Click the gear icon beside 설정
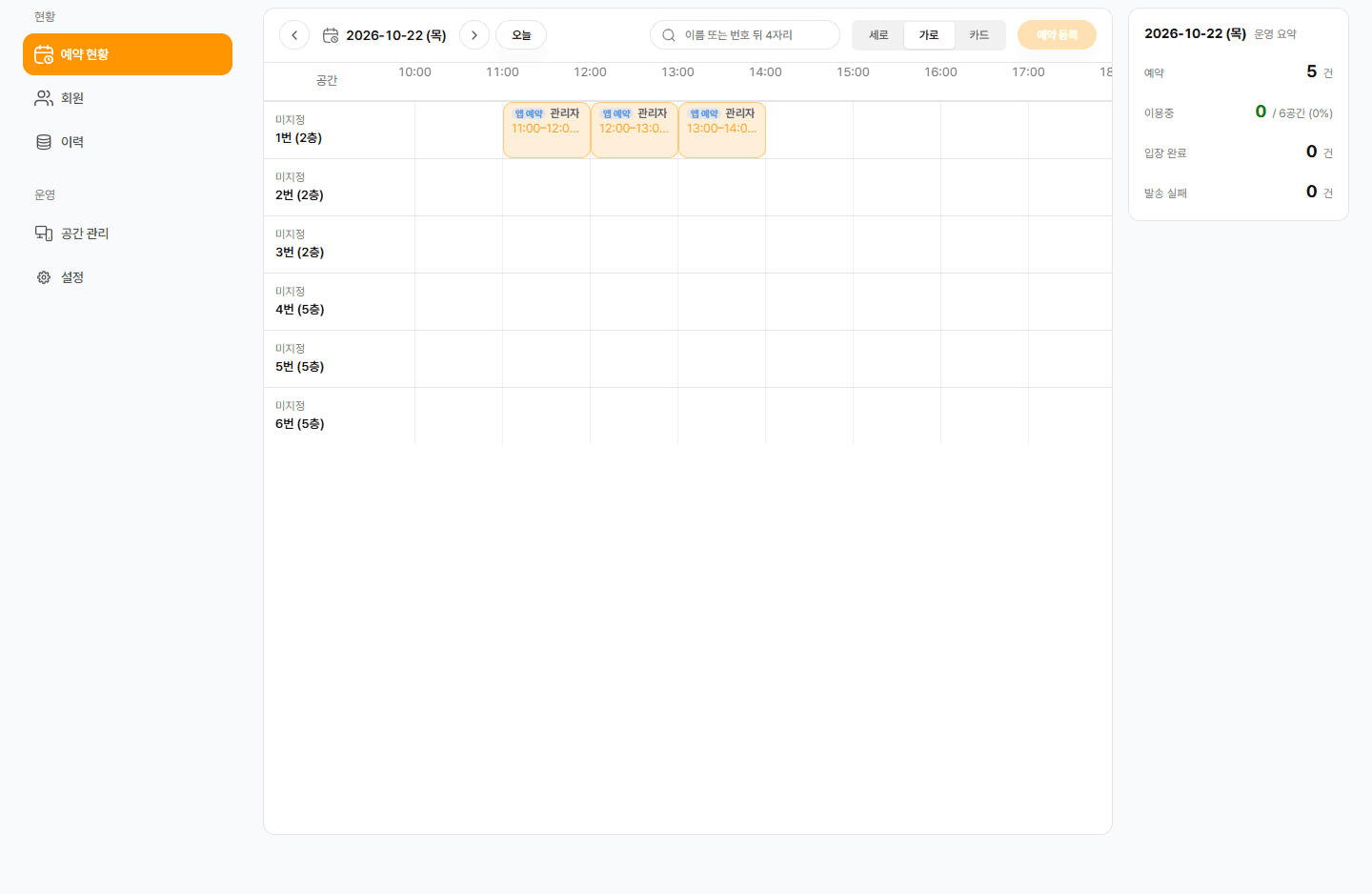This screenshot has height=894, width=1372. point(44,277)
